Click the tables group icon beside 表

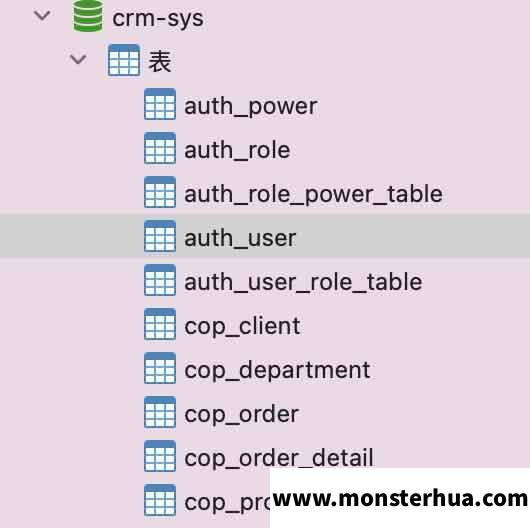pos(124,60)
